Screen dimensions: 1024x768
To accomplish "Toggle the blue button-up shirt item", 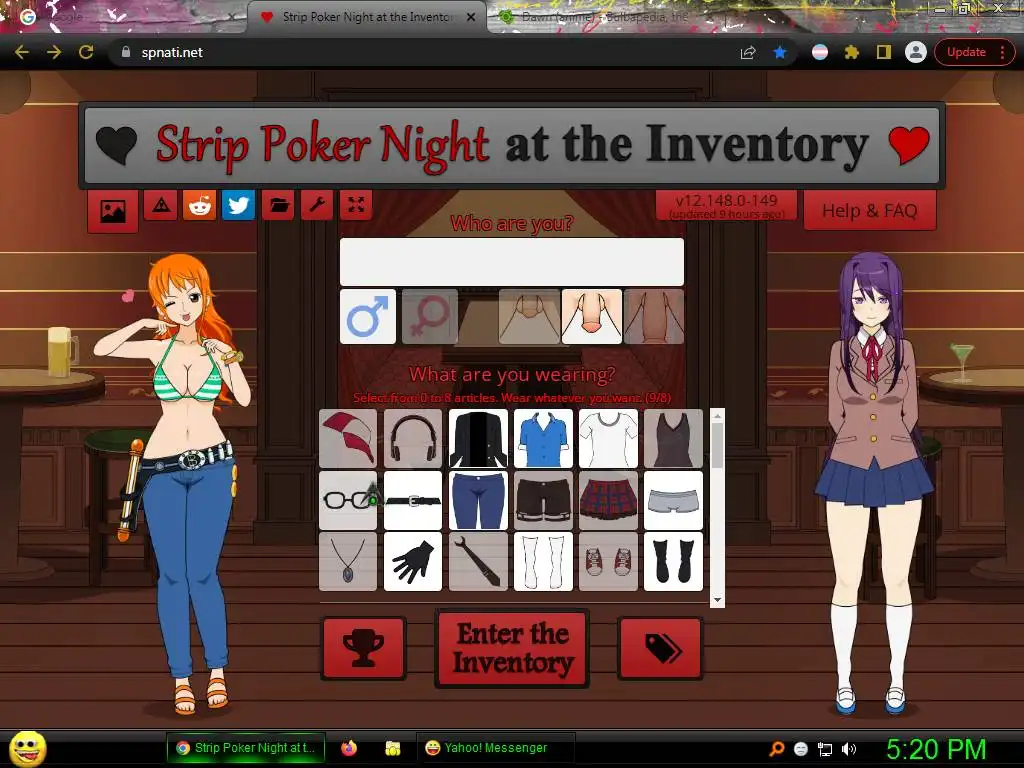I will coord(543,439).
